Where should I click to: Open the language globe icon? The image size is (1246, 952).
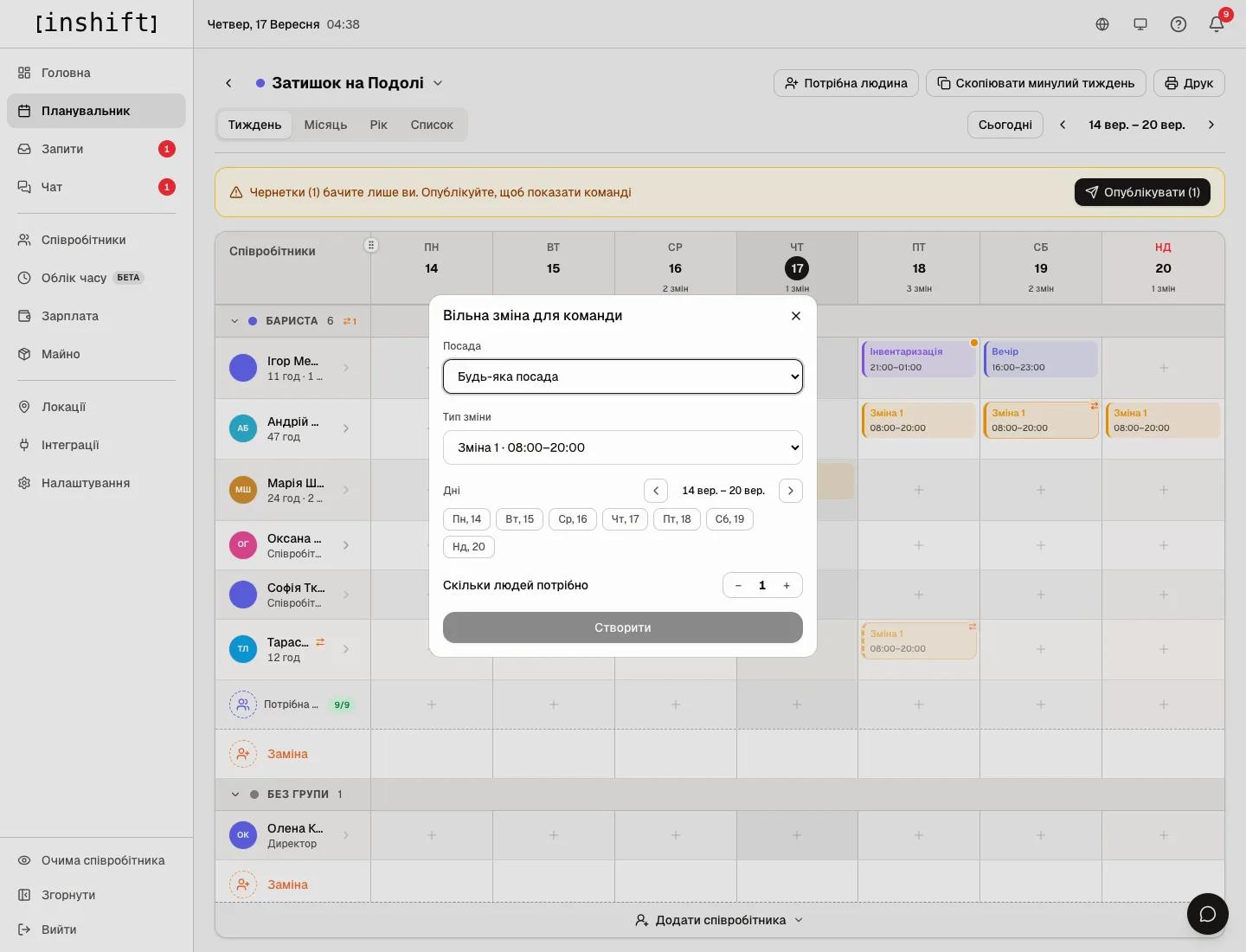[1102, 24]
